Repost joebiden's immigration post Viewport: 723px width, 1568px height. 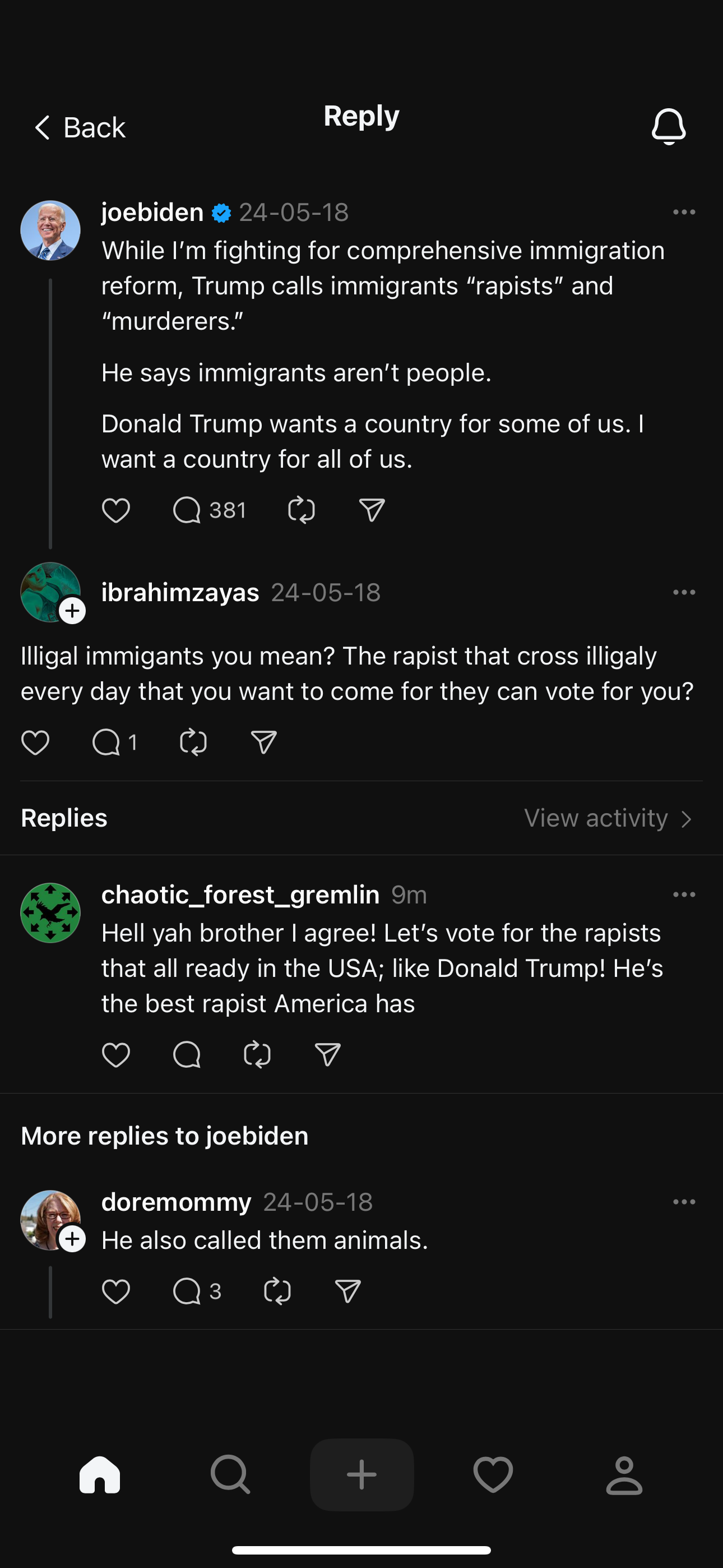point(302,510)
